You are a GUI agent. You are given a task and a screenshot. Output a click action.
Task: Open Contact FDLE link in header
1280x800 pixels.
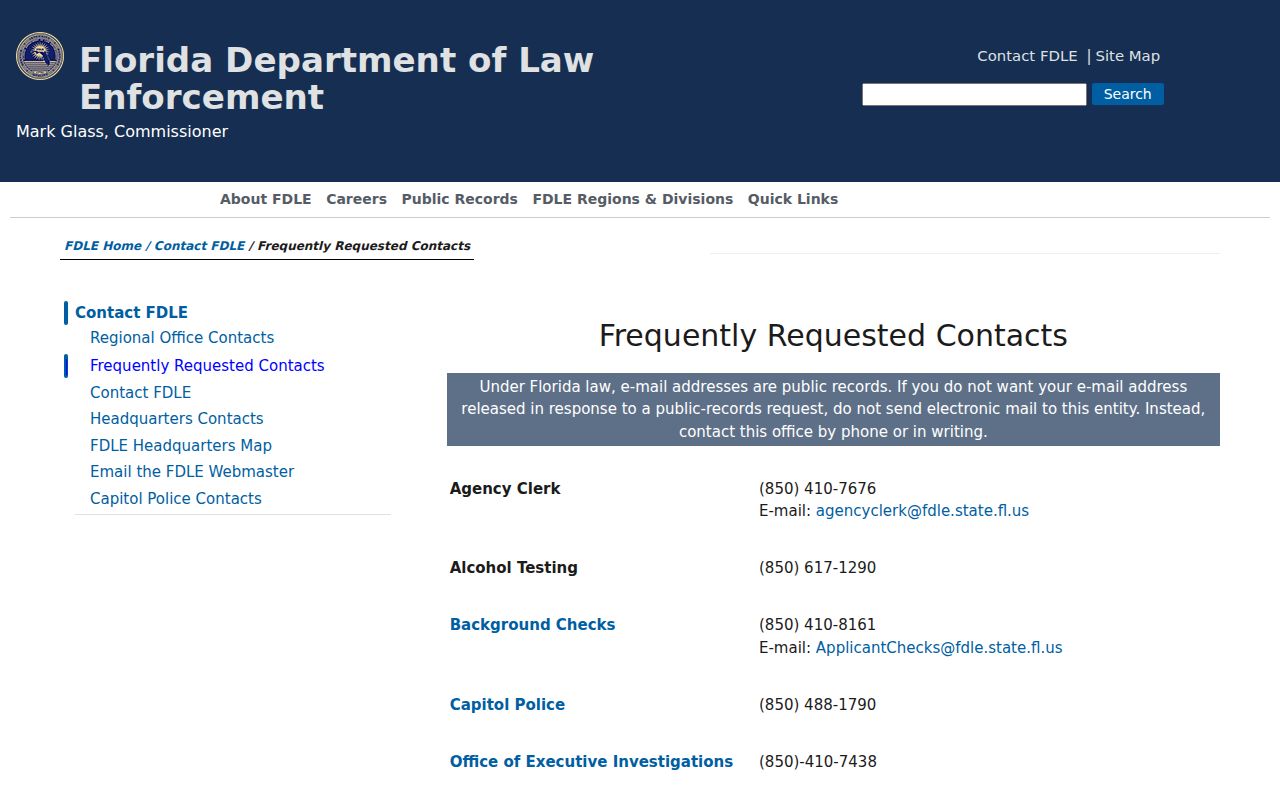(1027, 56)
